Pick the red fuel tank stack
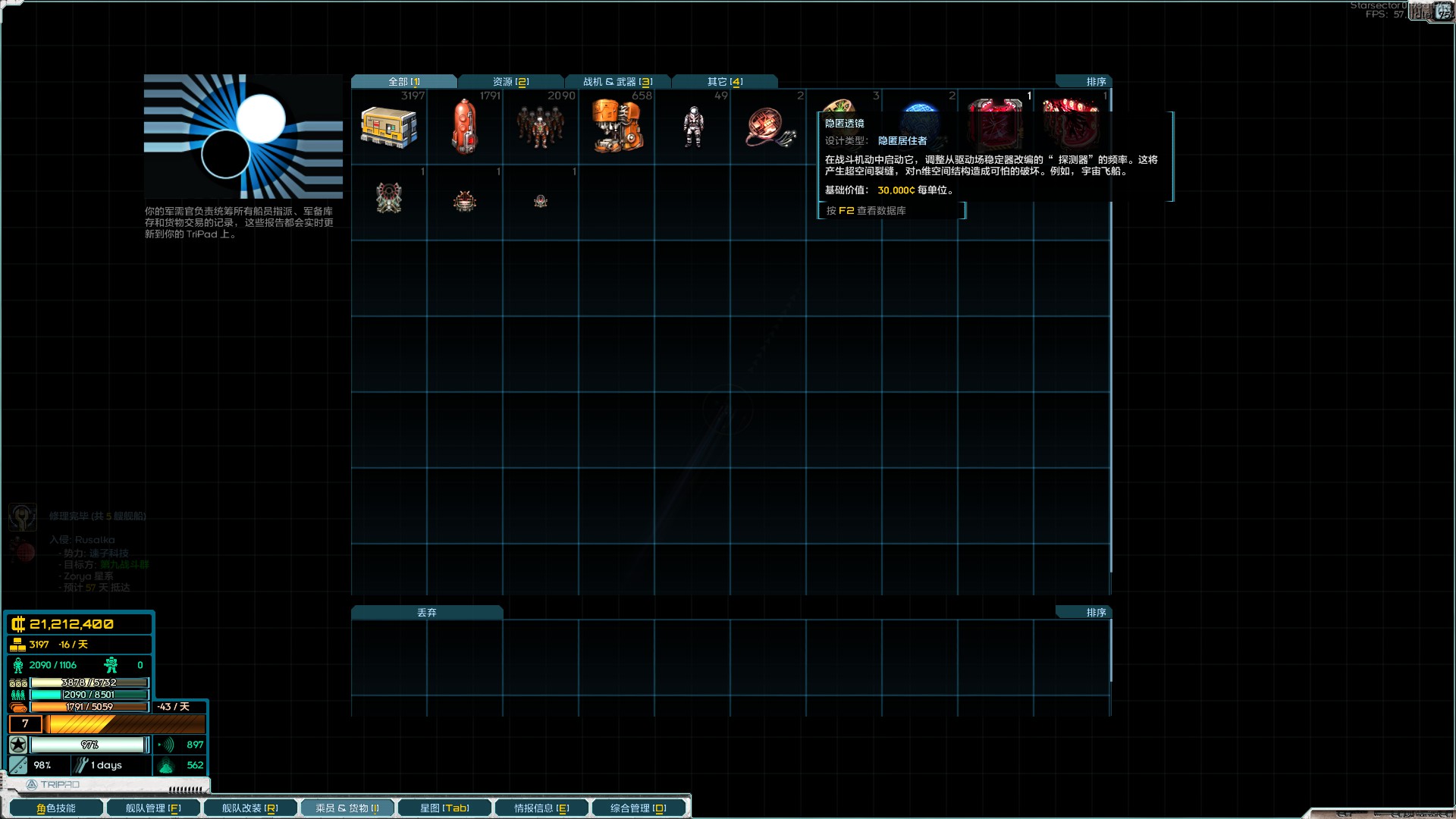Screen dimensions: 1456x819 (x=464, y=127)
